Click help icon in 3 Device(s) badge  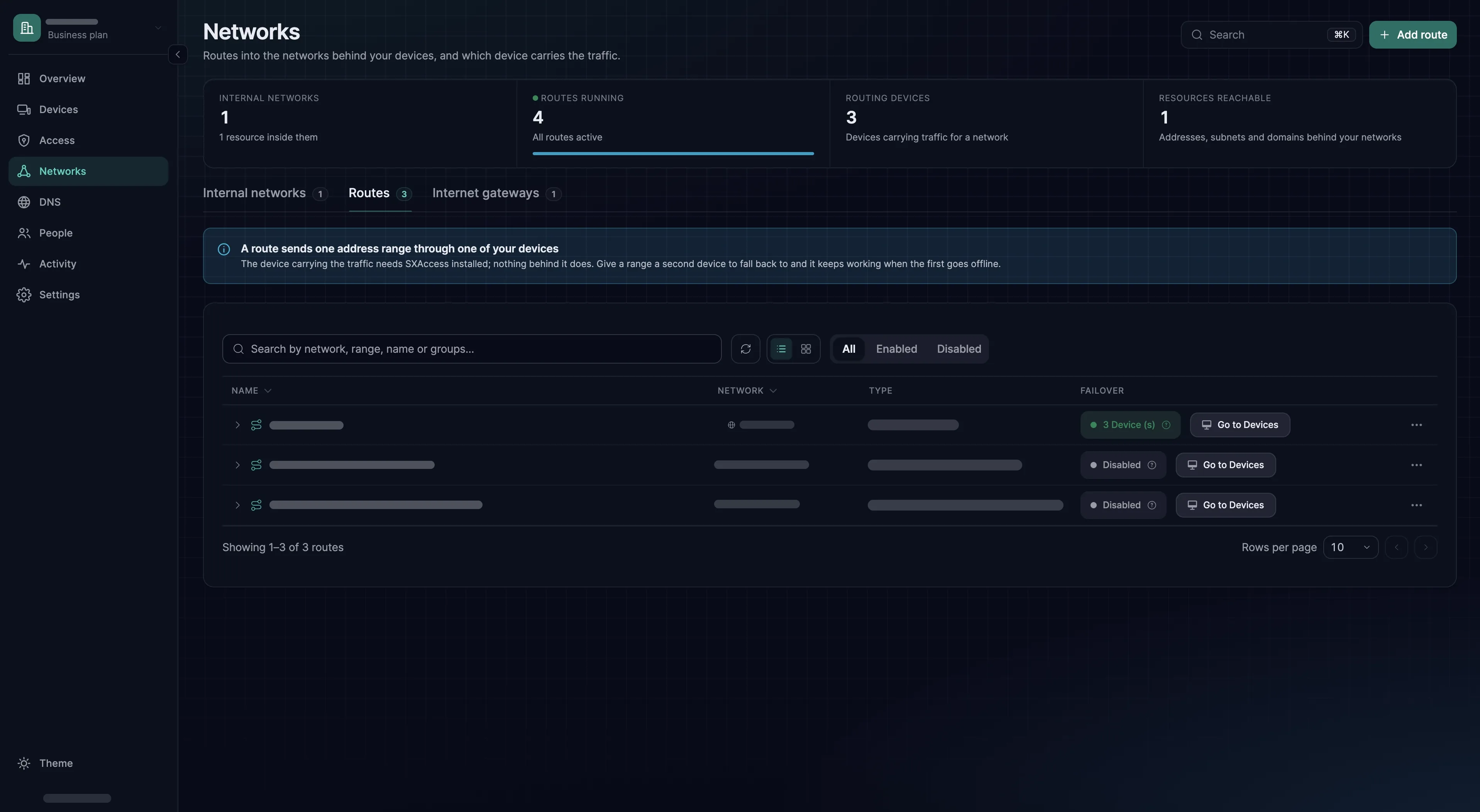point(1166,426)
